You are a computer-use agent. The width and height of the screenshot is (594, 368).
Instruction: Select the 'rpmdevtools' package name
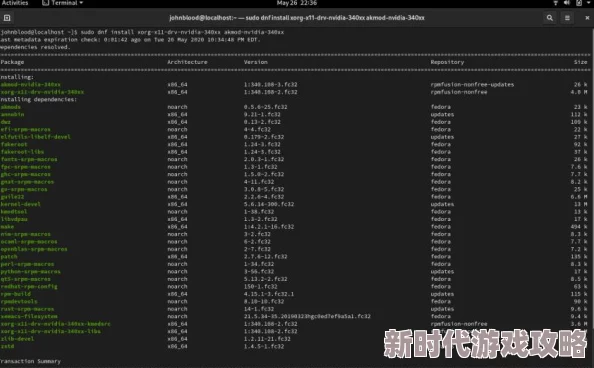pos(19,301)
